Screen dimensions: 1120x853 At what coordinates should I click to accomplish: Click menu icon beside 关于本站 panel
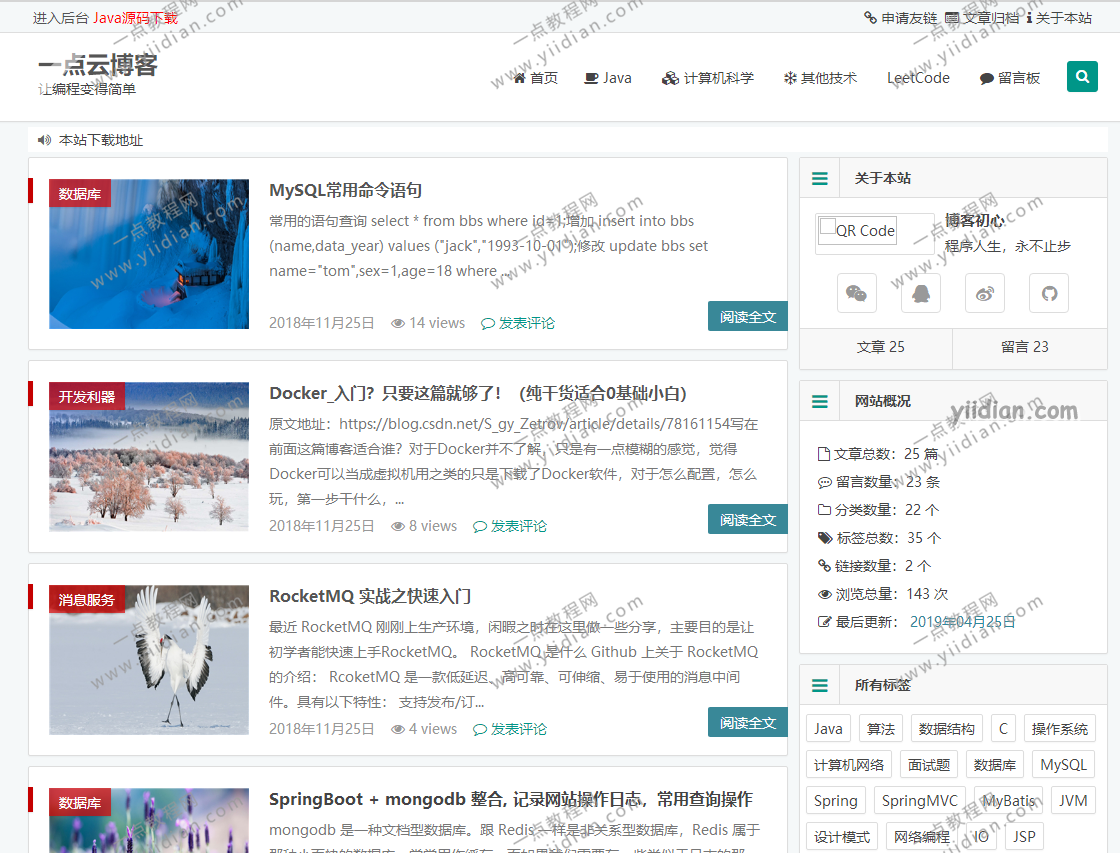820,179
